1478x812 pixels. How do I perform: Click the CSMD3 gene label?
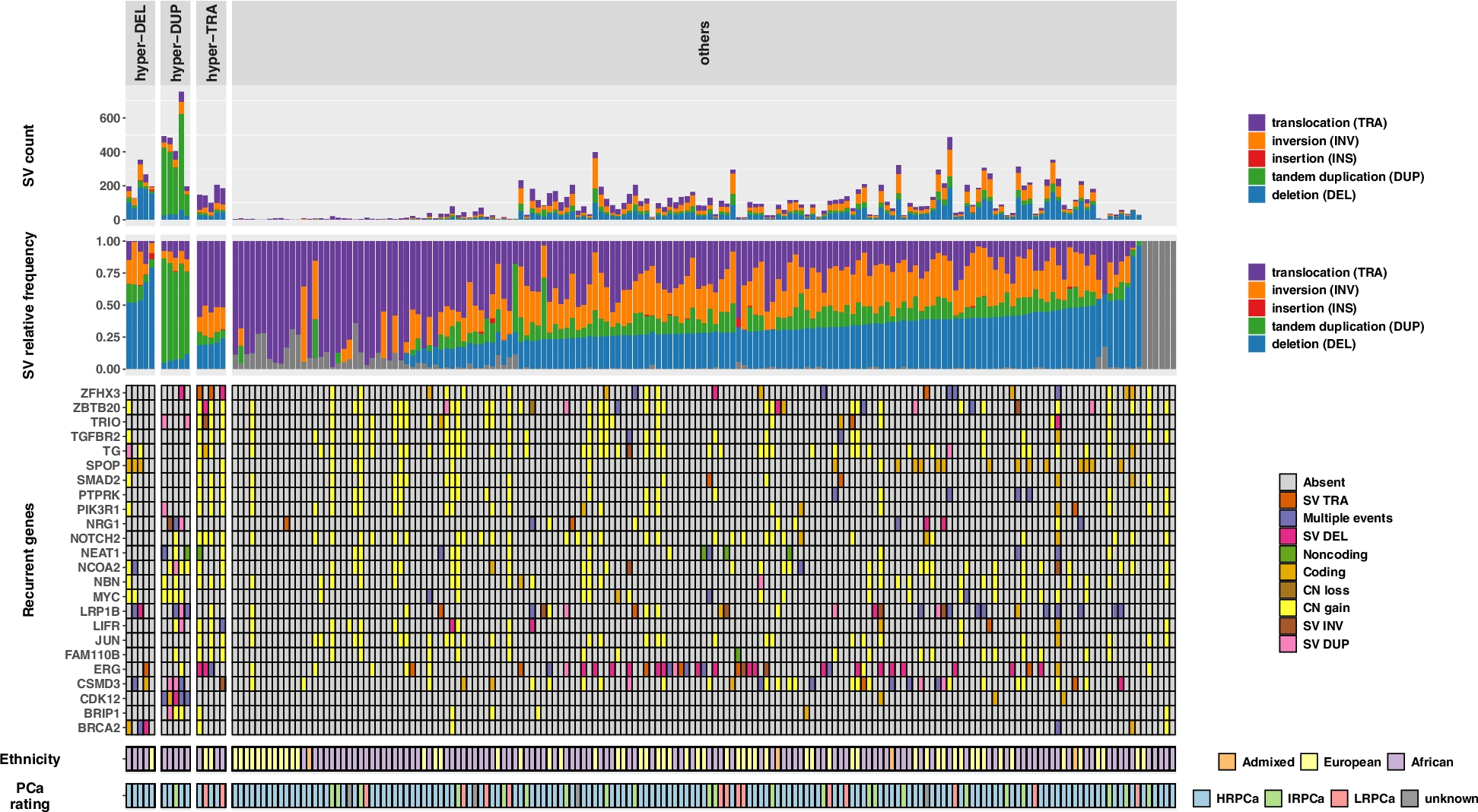click(99, 684)
